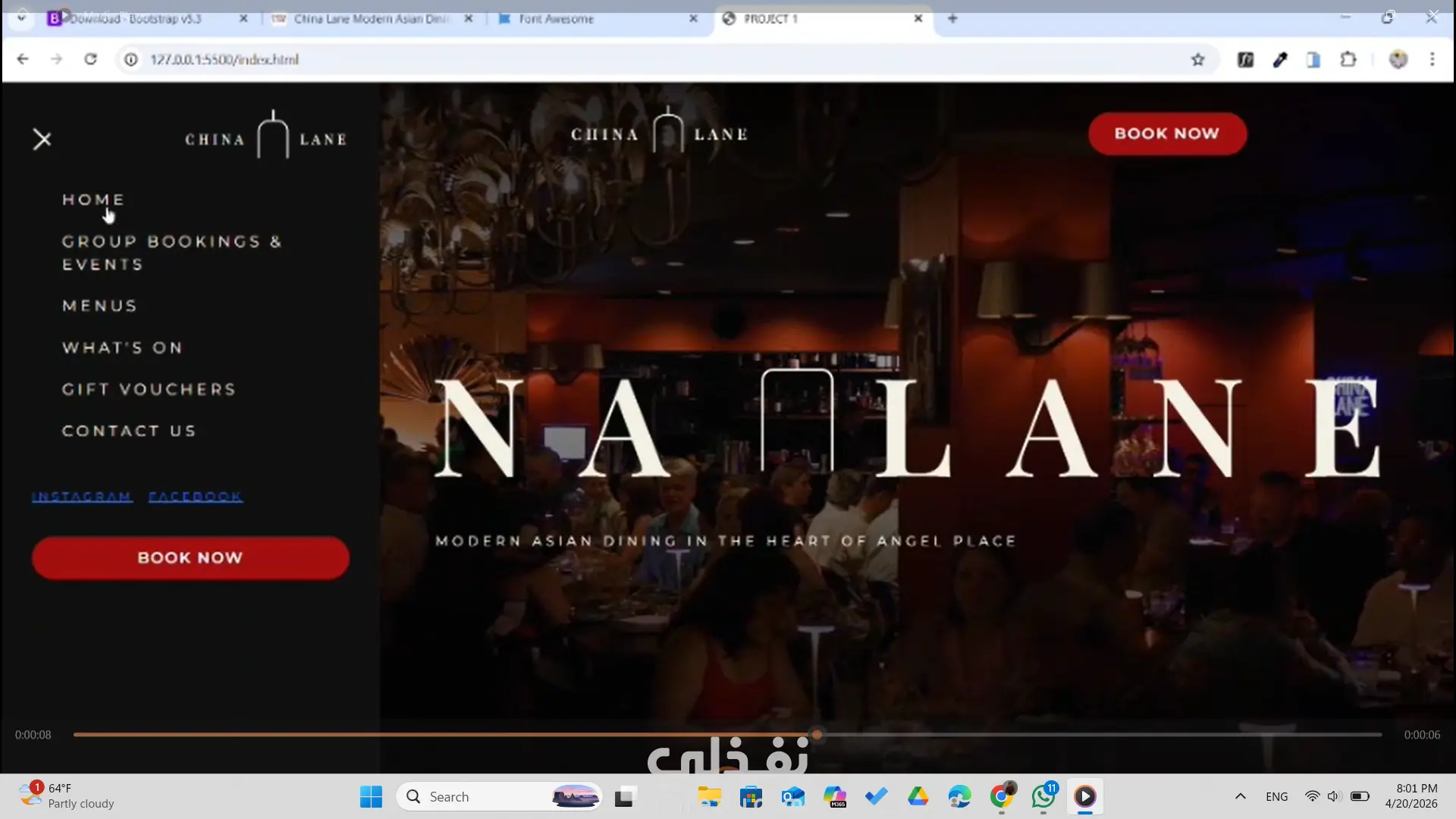Click the taskbar Search box
1456x819 pixels.
[499, 797]
